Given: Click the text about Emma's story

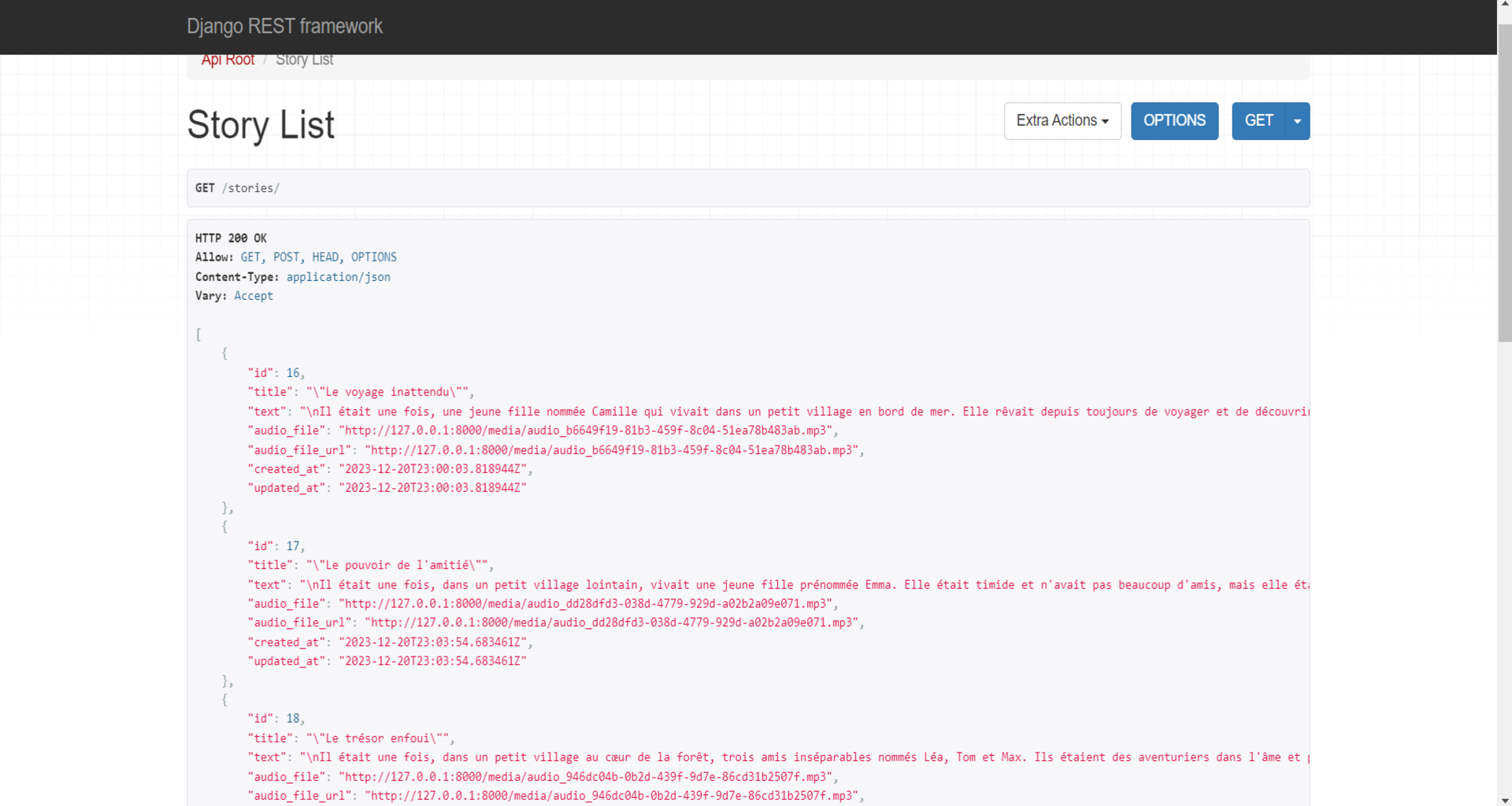Looking at the screenshot, I should coord(804,585).
